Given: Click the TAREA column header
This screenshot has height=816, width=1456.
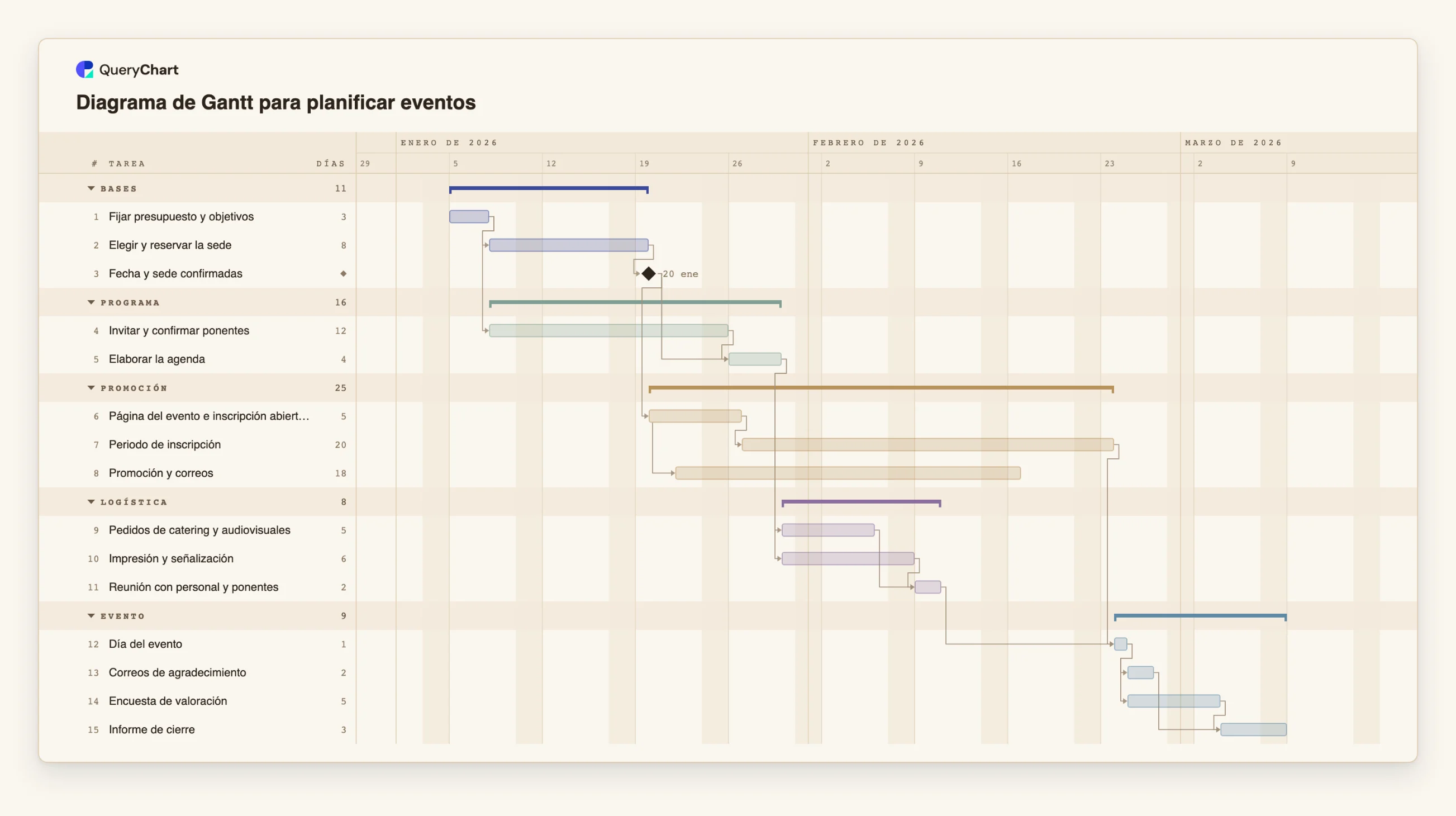Looking at the screenshot, I should pyautogui.click(x=127, y=163).
